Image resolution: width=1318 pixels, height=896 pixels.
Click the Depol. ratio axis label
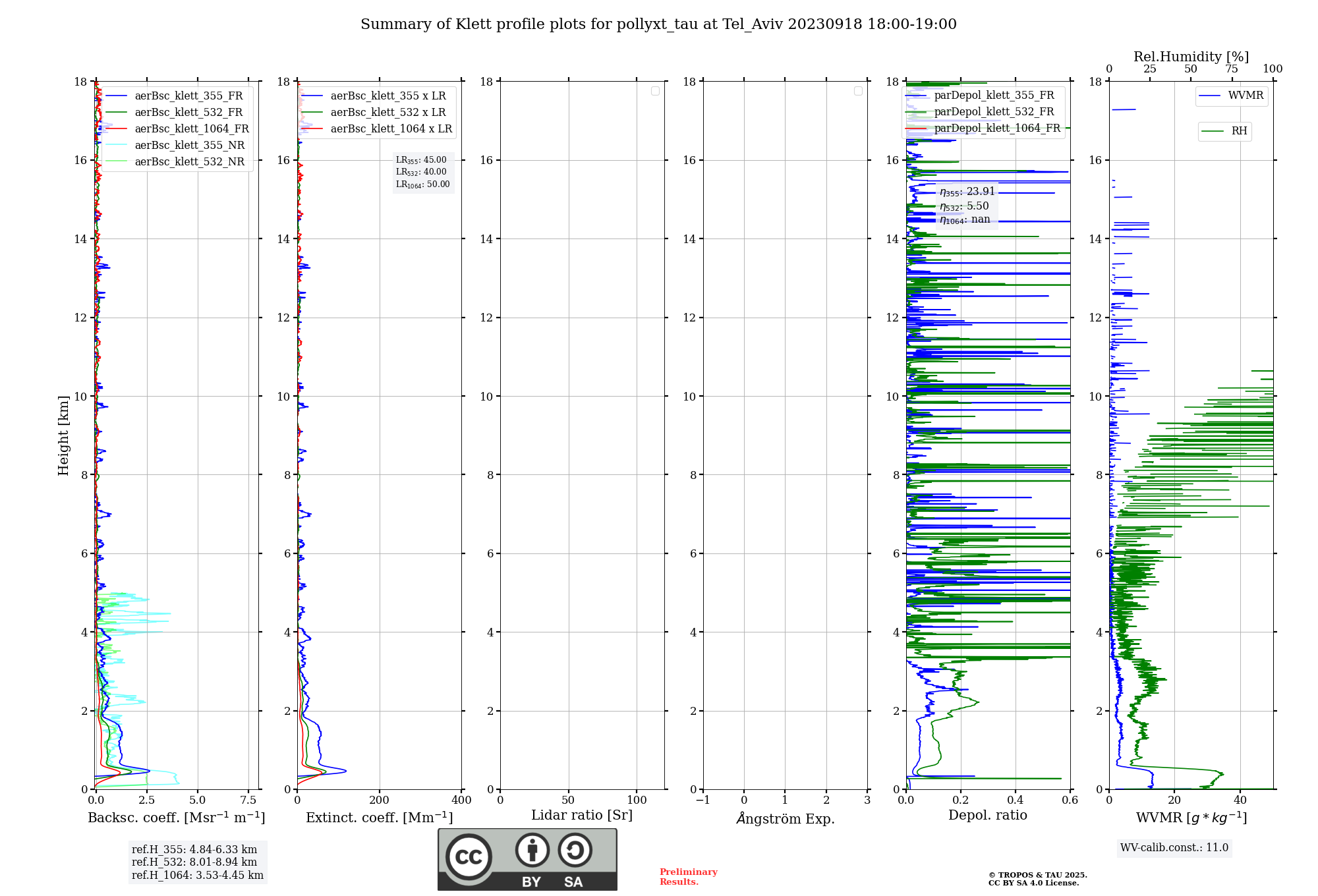pyautogui.click(x=988, y=815)
